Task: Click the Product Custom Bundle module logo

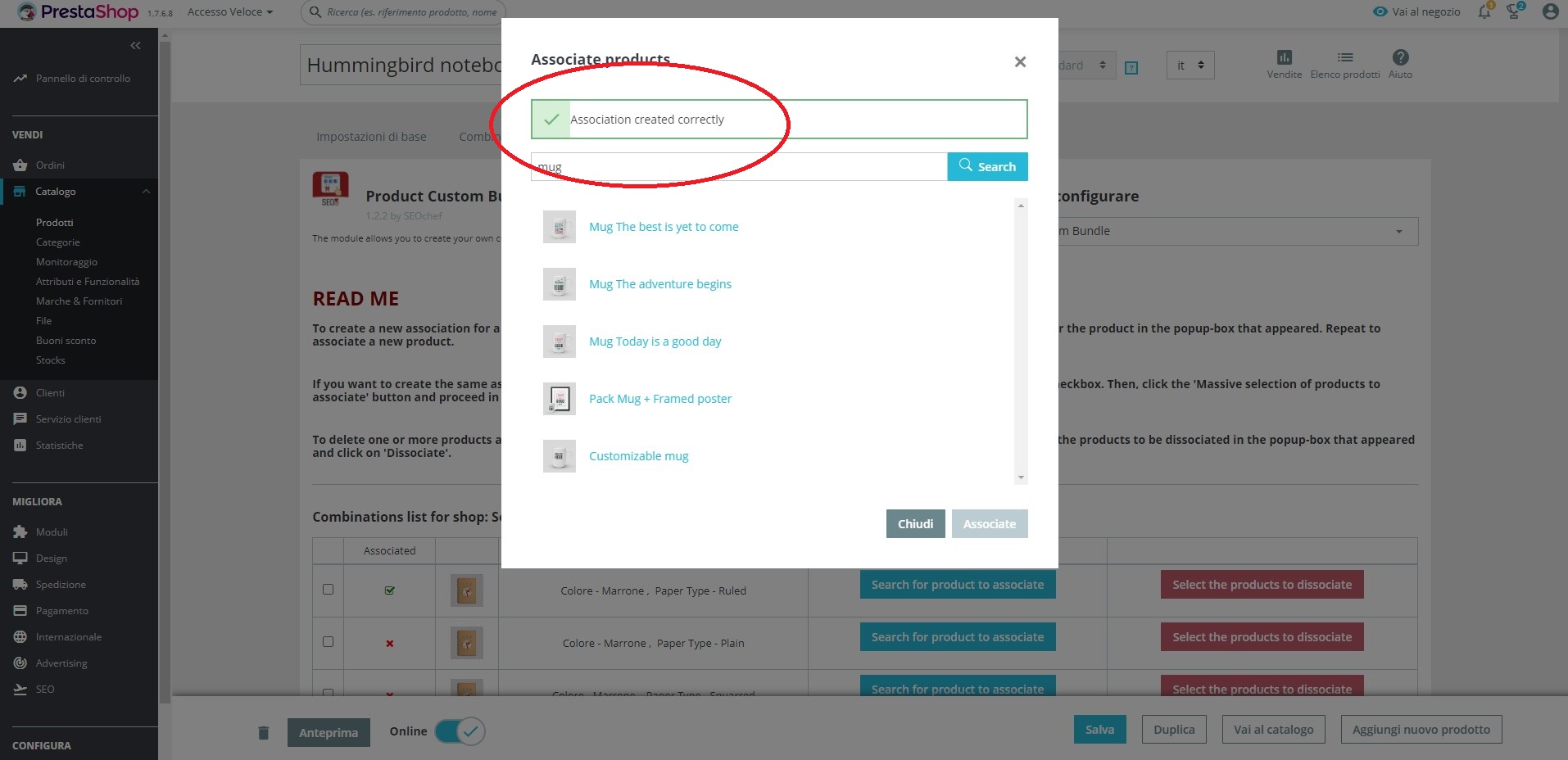Action: tap(330, 188)
